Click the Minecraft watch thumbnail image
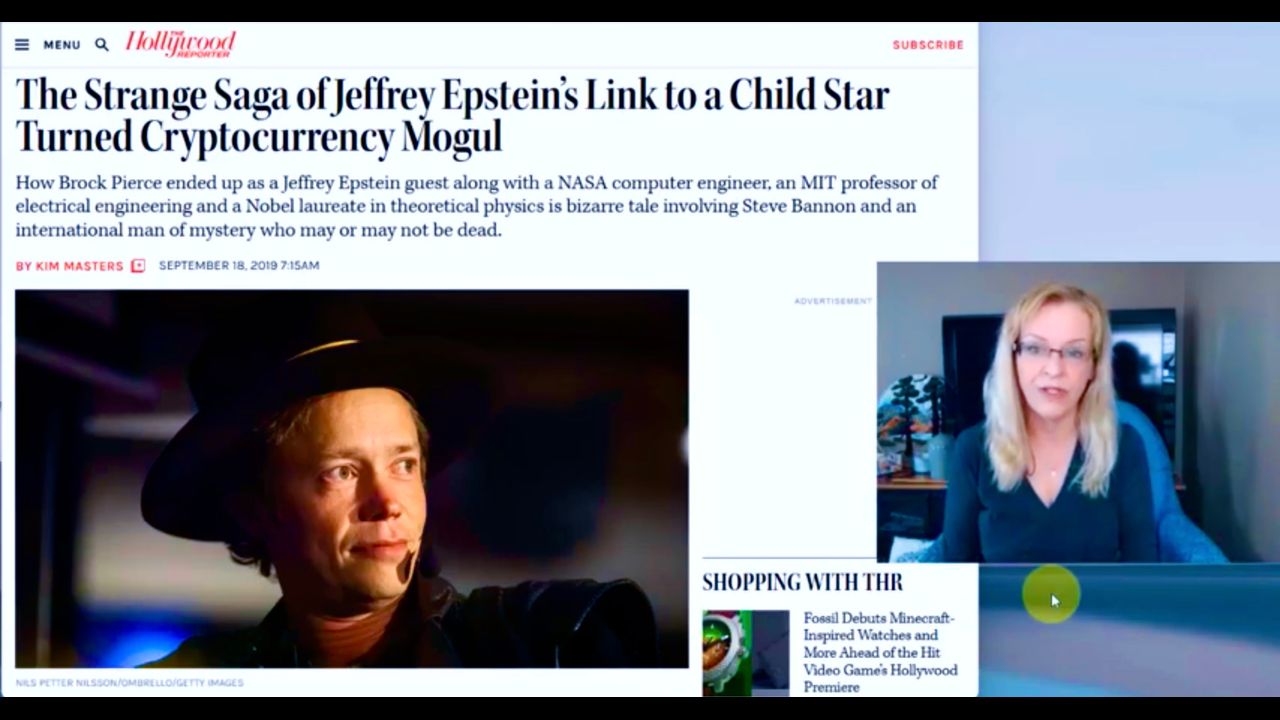The height and width of the screenshot is (720, 1280). click(746, 652)
